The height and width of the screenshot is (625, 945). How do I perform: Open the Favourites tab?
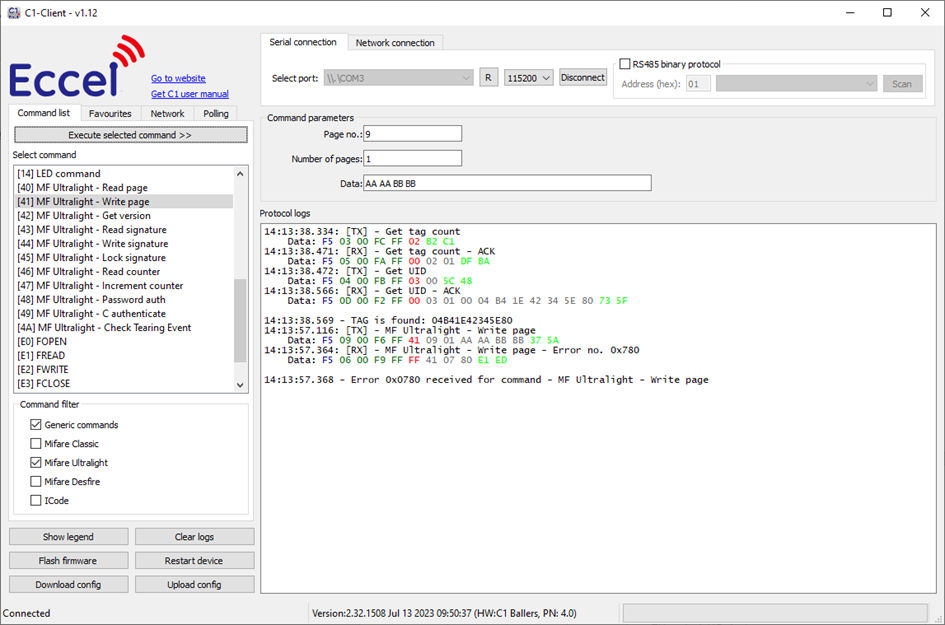pyautogui.click(x=110, y=114)
